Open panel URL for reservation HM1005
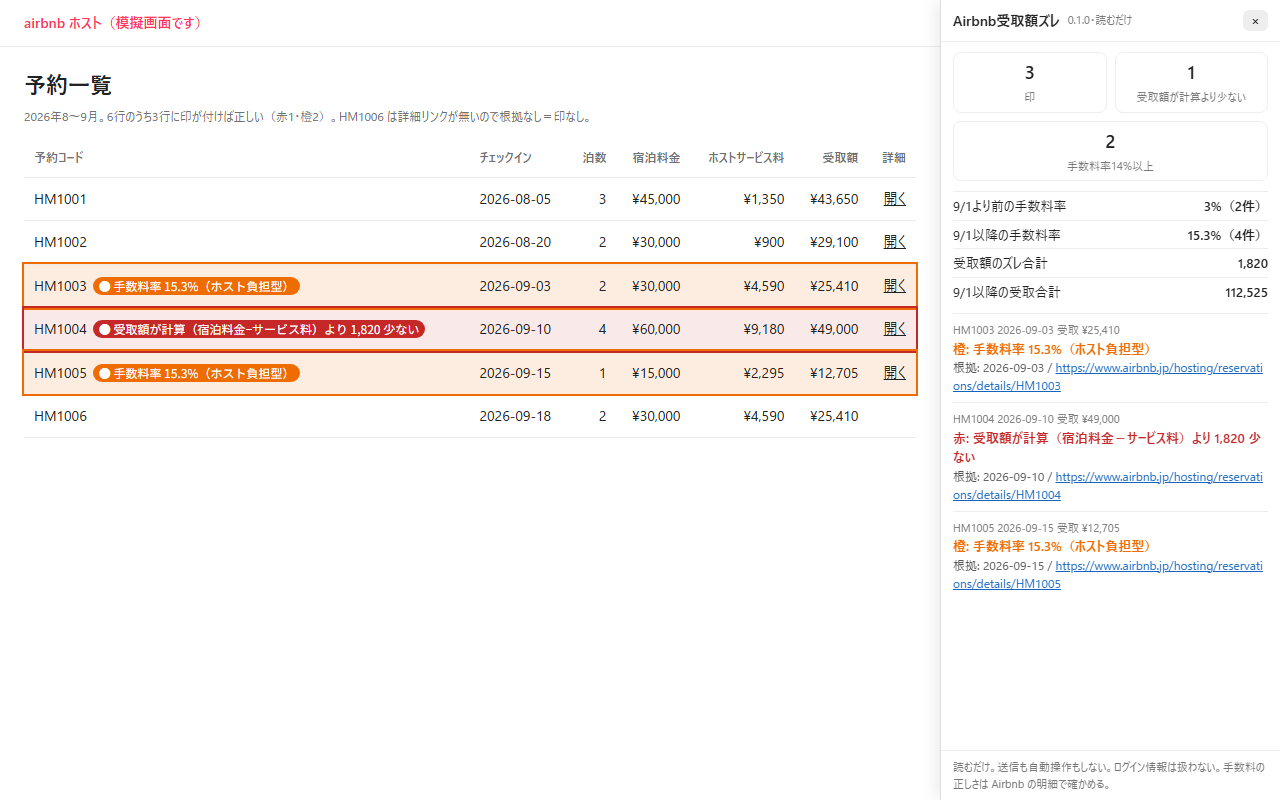1280x800 pixels. tap(1108, 575)
